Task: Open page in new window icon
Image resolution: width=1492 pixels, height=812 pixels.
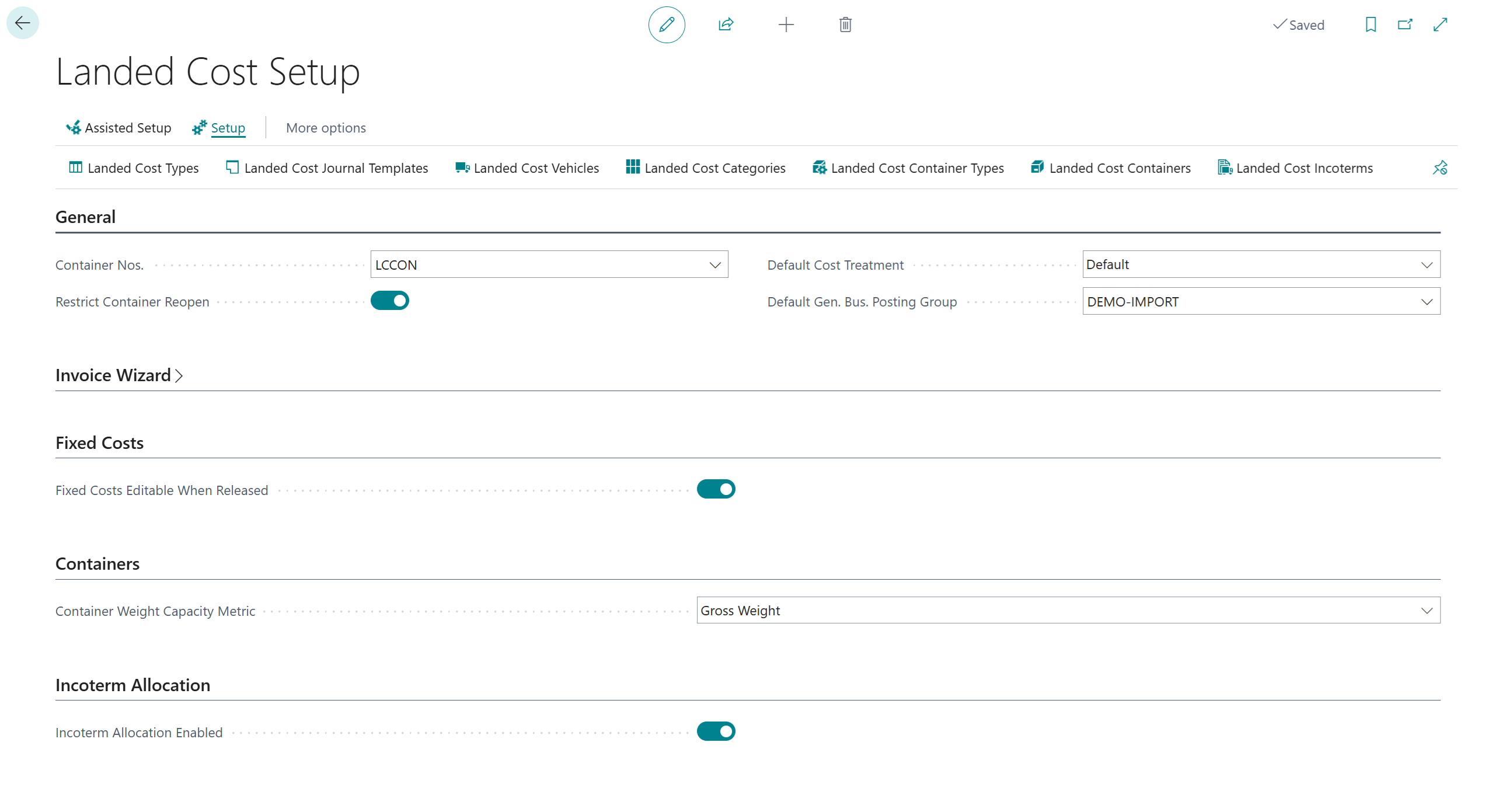Action: click(1404, 25)
